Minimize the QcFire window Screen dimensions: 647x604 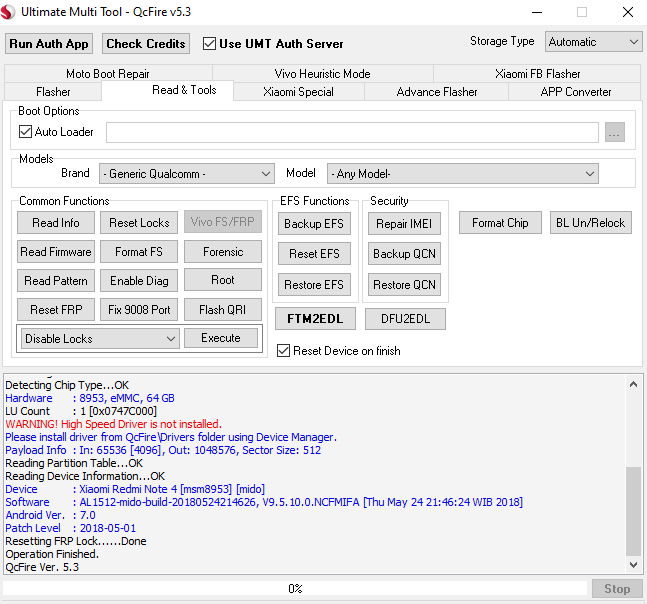click(537, 12)
